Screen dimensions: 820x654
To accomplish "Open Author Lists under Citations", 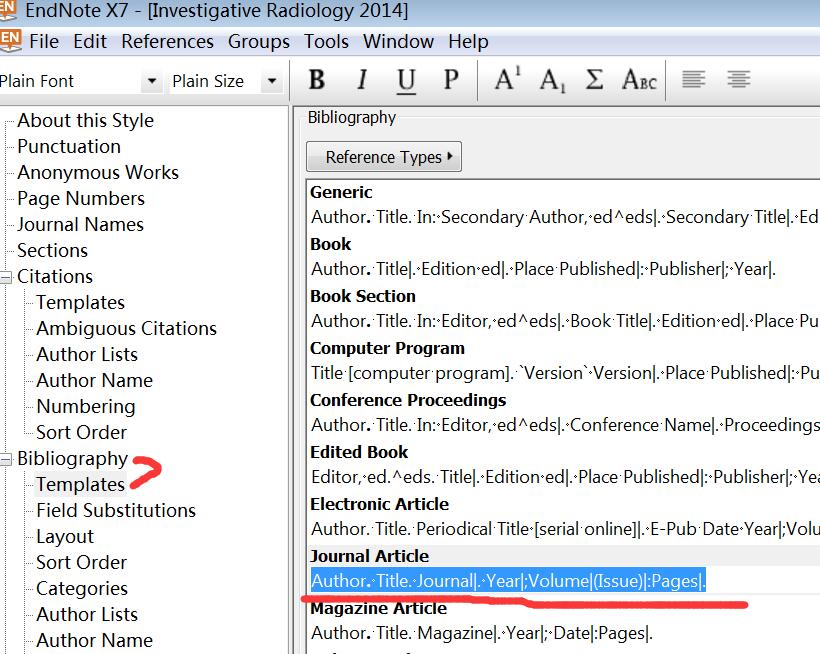I will (87, 354).
